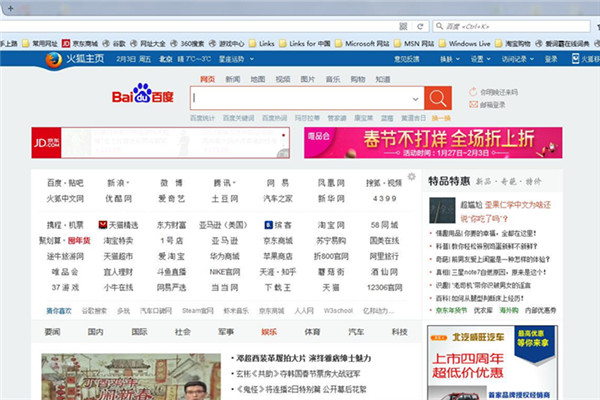The height and width of the screenshot is (400, 600).
Task: Click the Baidu paw logo
Action: pyautogui.click(x=141, y=95)
